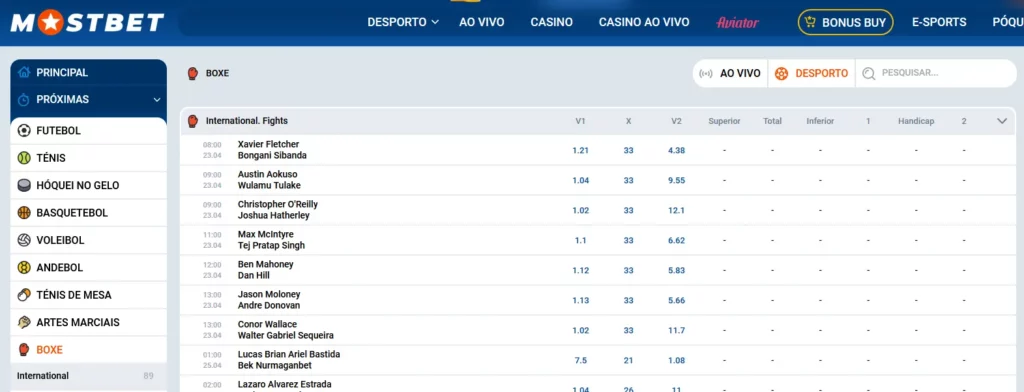Click the live broadcast icon beside Ao Vivo
Viewport: 1024px width, 392px height.
pos(706,74)
